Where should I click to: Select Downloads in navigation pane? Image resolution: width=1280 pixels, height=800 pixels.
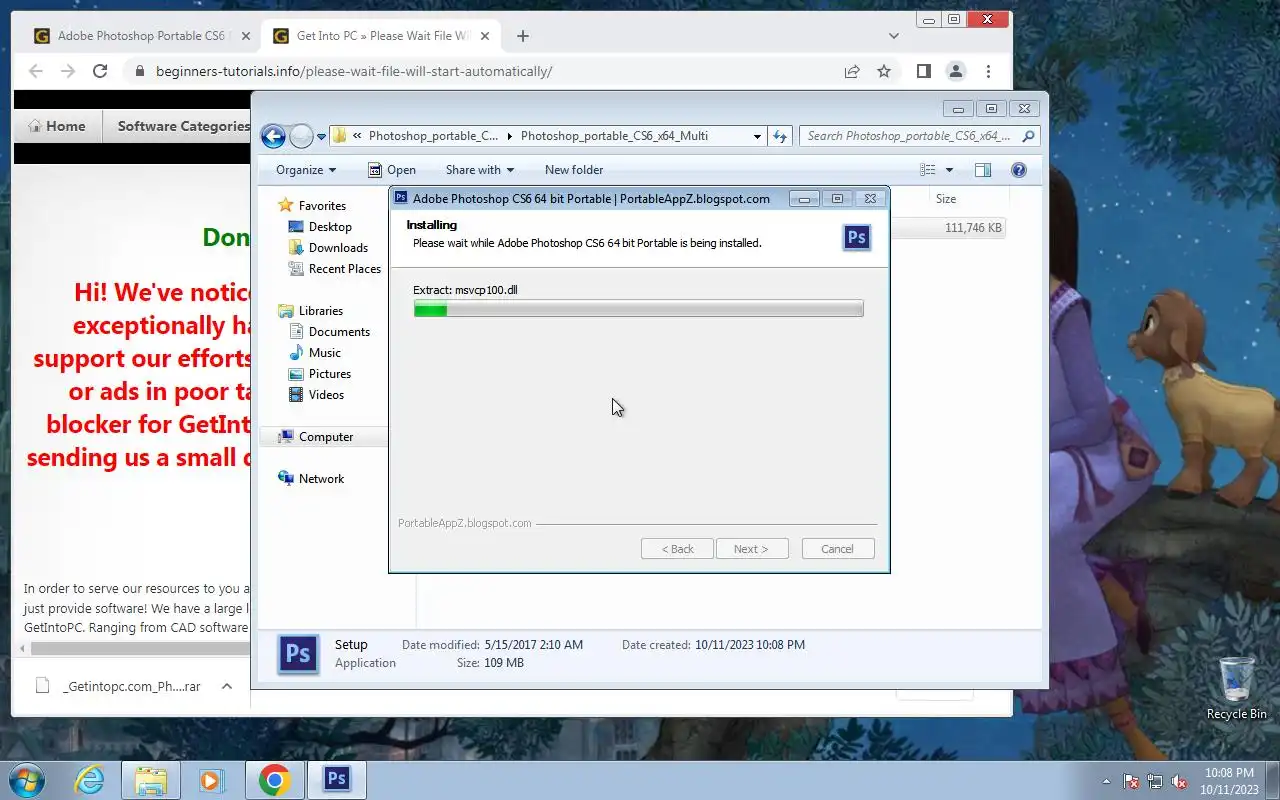(x=338, y=247)
